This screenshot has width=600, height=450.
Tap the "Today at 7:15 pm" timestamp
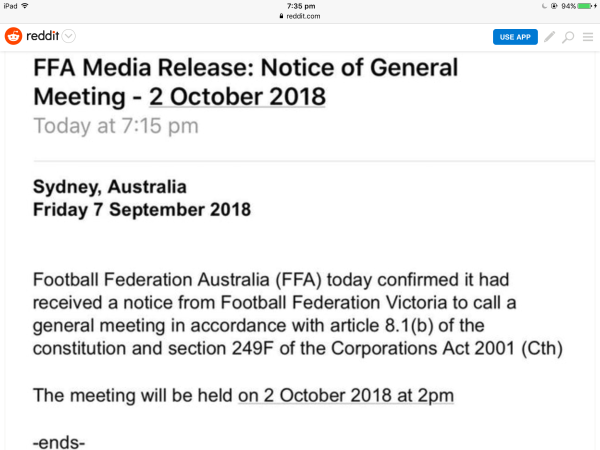pos(116,126)
